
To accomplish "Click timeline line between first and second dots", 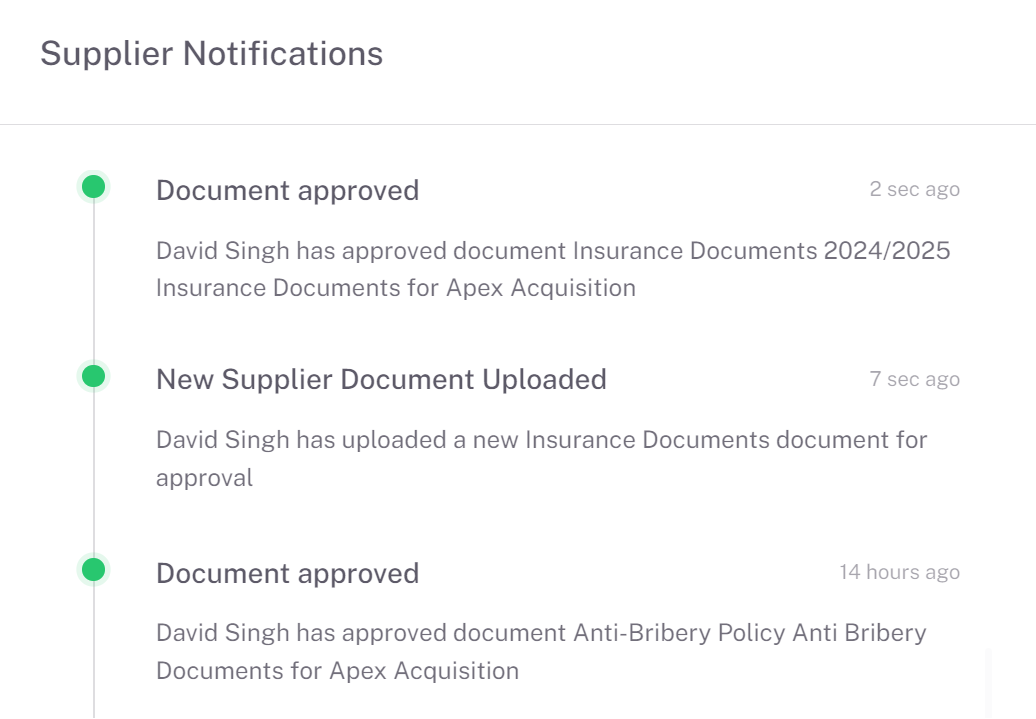I will tap(93, 282).
